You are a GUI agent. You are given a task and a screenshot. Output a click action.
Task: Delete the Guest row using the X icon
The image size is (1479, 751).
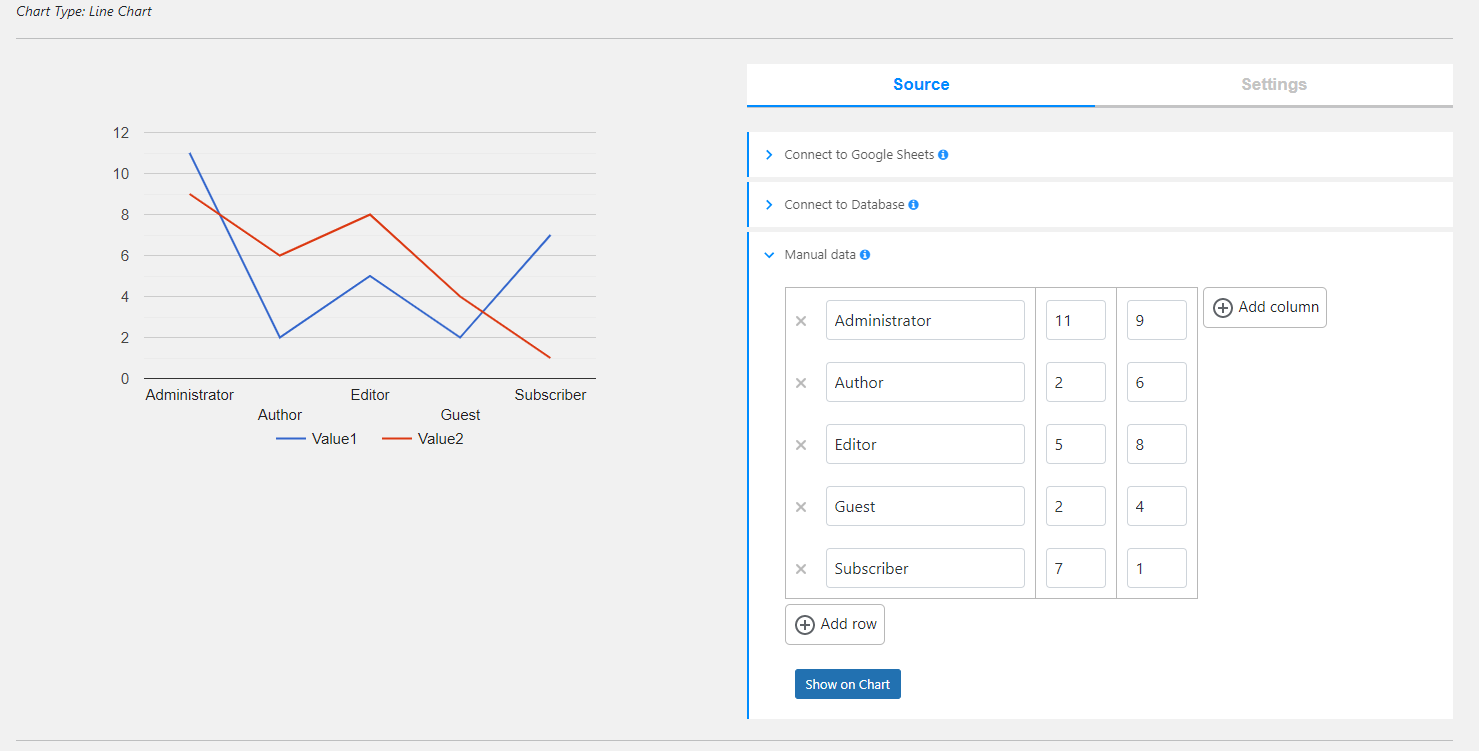(801, 507)
